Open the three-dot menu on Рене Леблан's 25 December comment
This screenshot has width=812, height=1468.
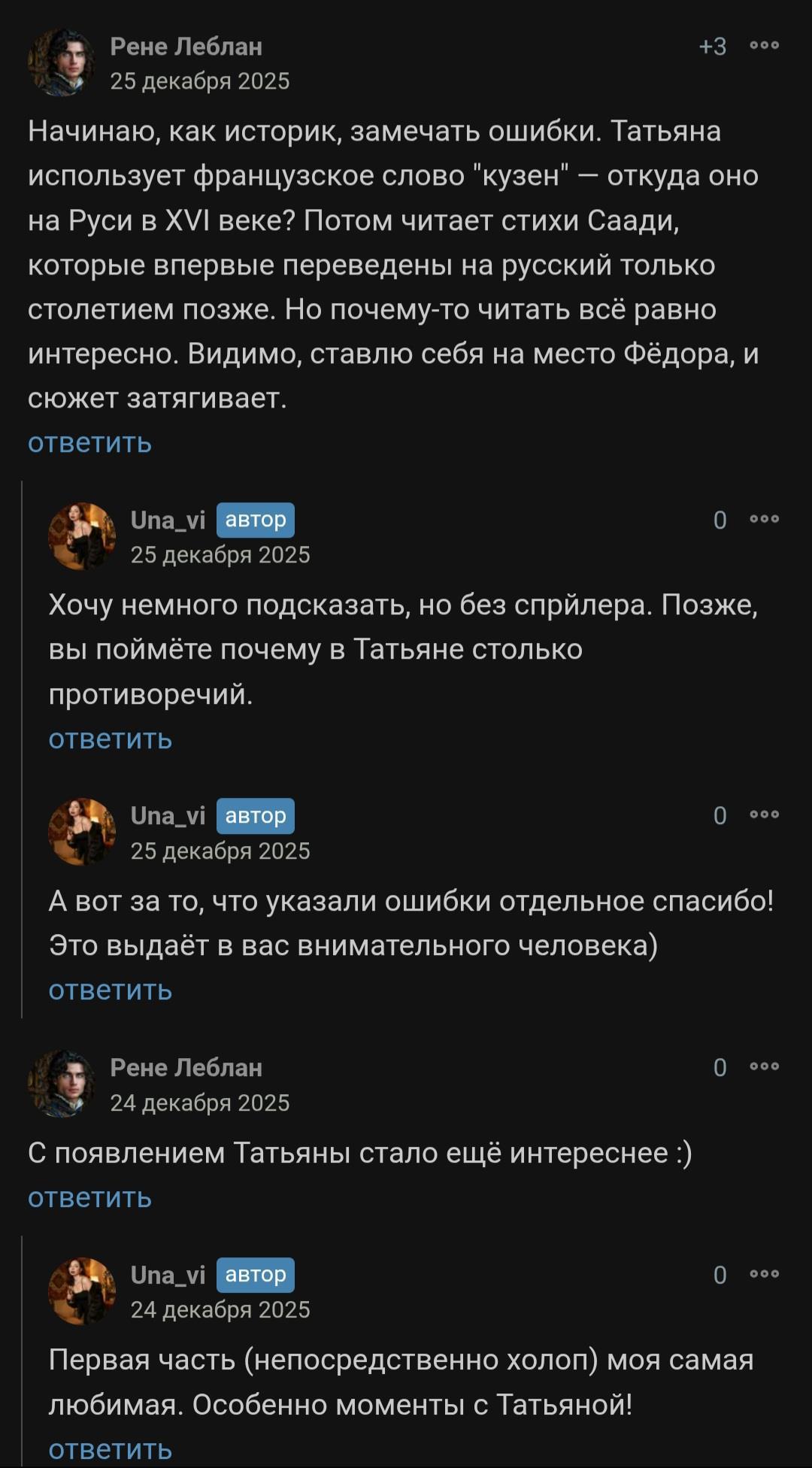[764, 46]
